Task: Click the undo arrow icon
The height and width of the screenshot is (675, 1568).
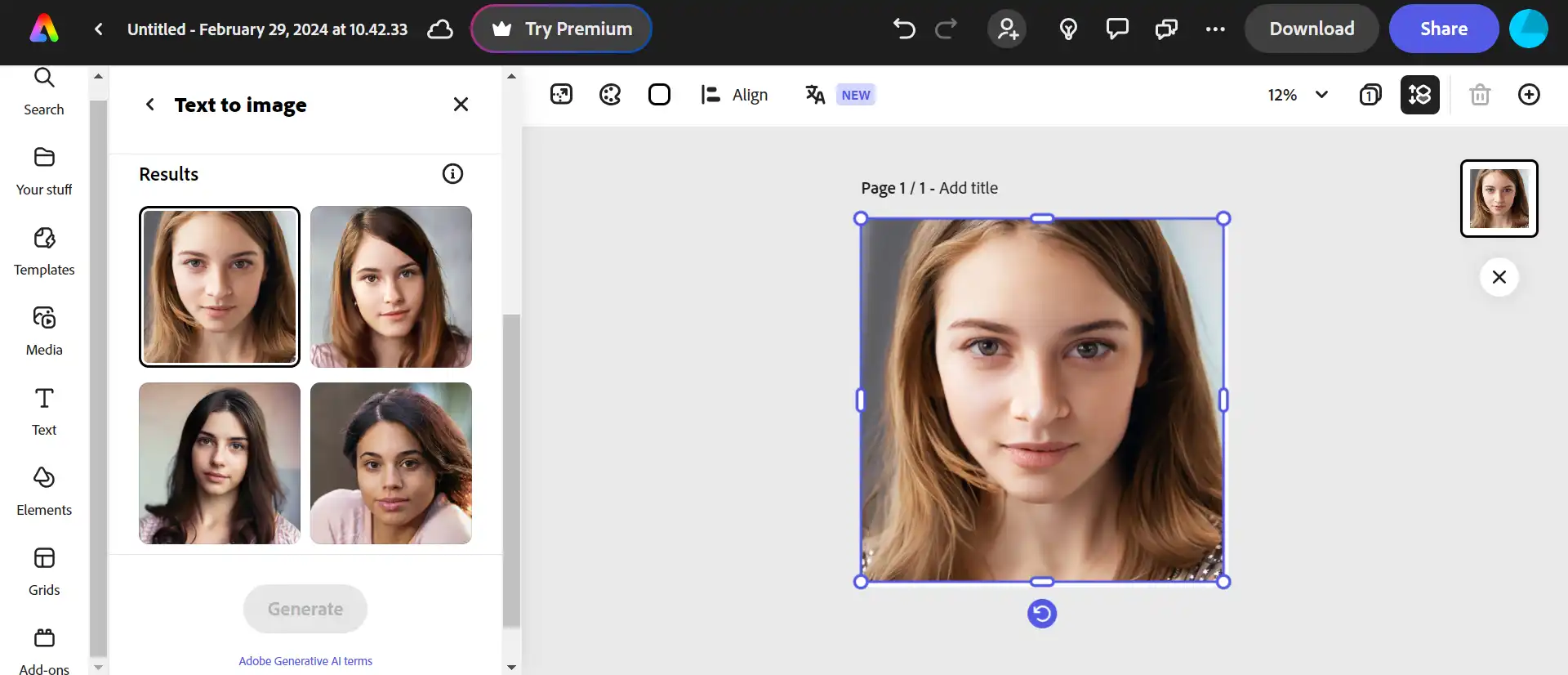Action: (x=903, y=29)
